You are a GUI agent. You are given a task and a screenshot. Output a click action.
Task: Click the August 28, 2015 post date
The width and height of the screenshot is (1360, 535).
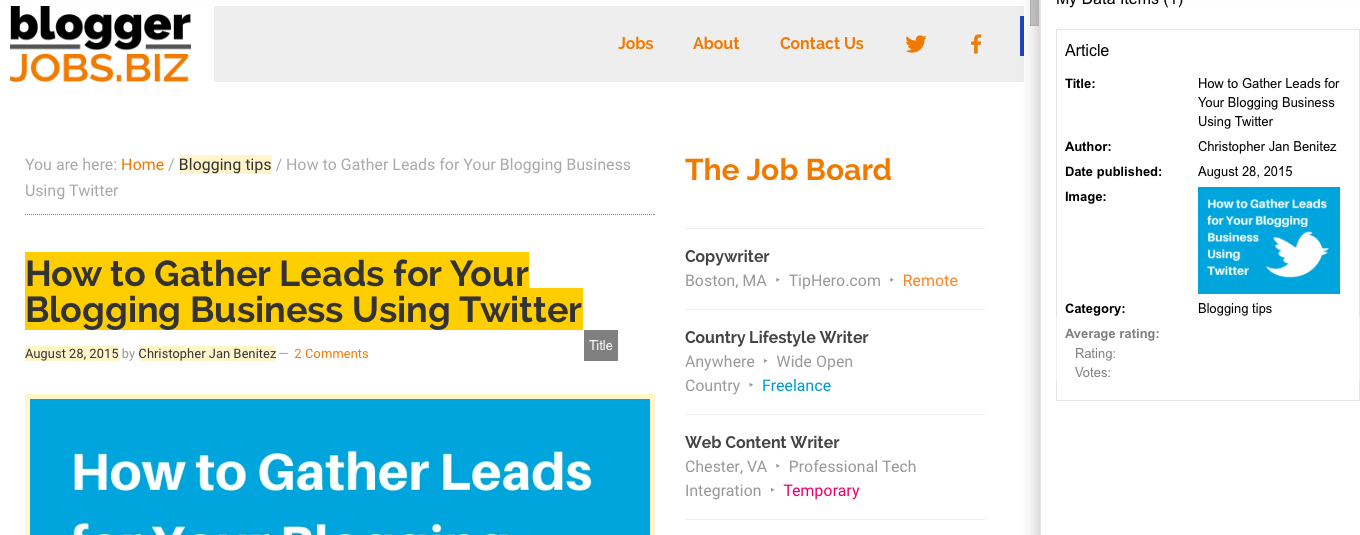point(71,354)
